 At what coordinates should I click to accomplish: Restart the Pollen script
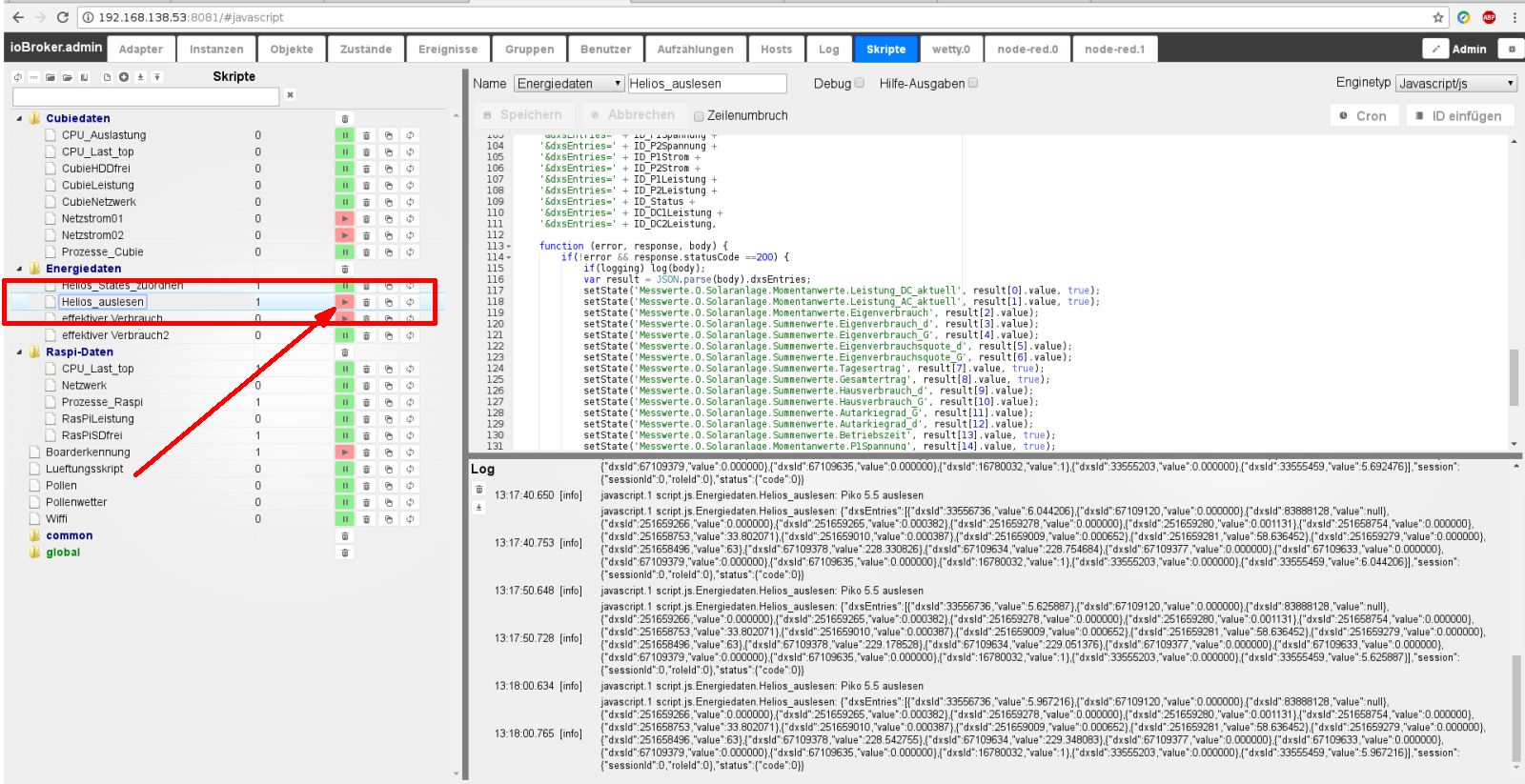pyautogui.click(x=410, y=486)
